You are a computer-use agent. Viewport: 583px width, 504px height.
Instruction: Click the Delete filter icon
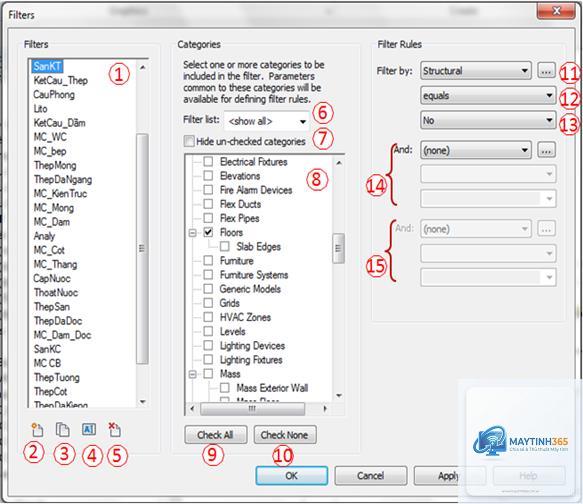tap(115, 430)
